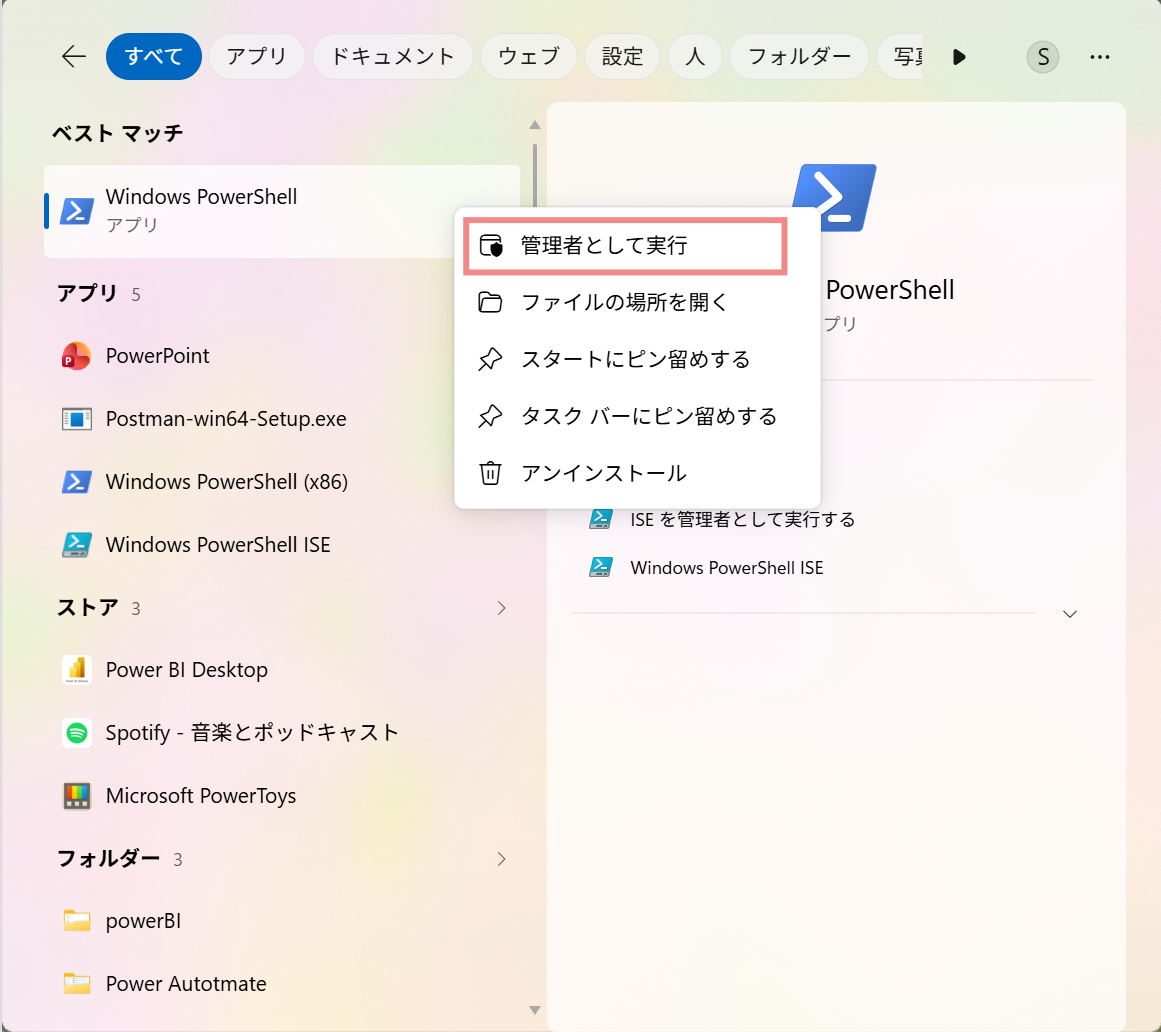The height and width of the screenshot is (1032, 1161).
Task: Switch to the アプリ filter tab
Action: [x=256, y=56]
